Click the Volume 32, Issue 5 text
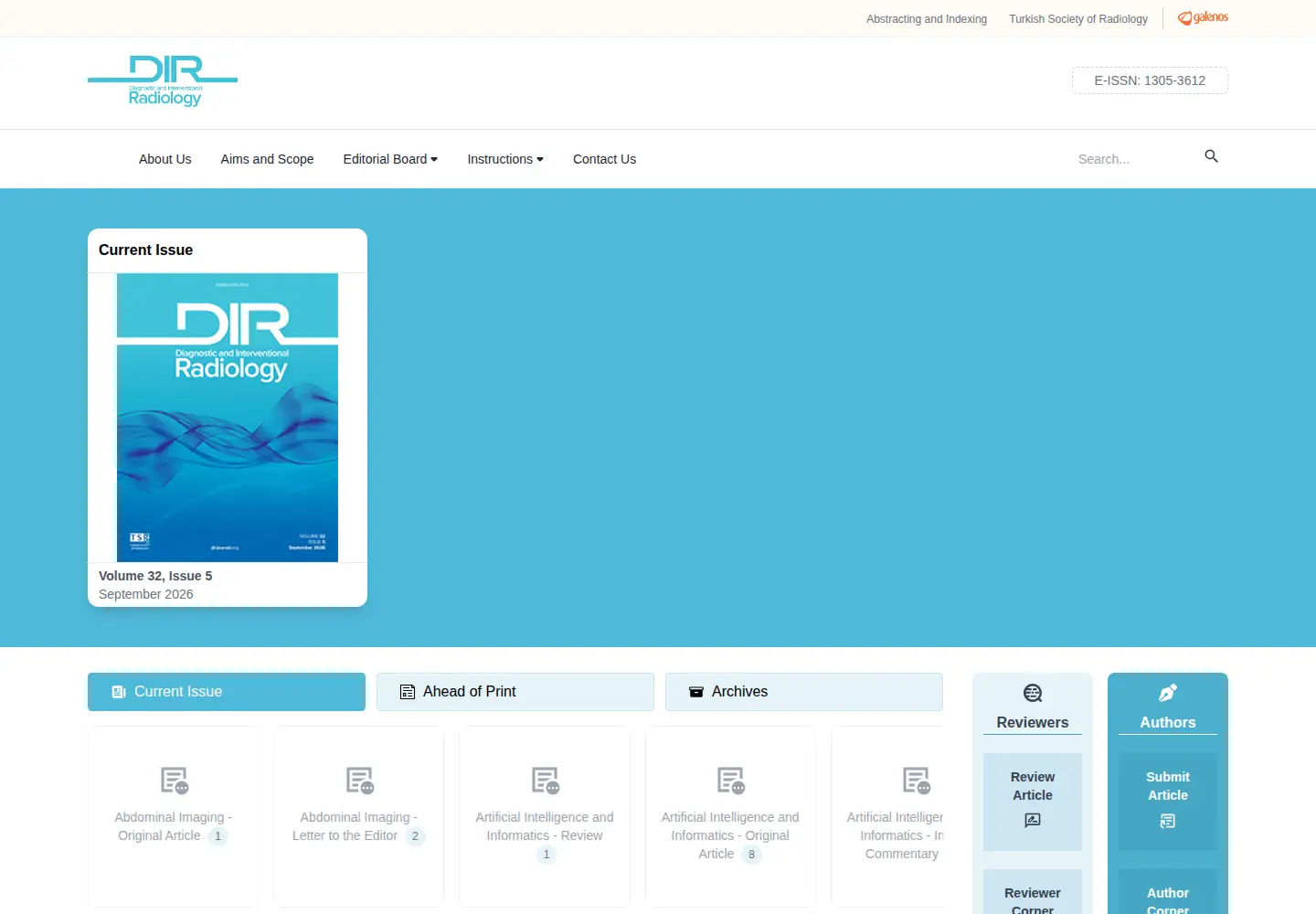1316x914 pixels. 155,576
